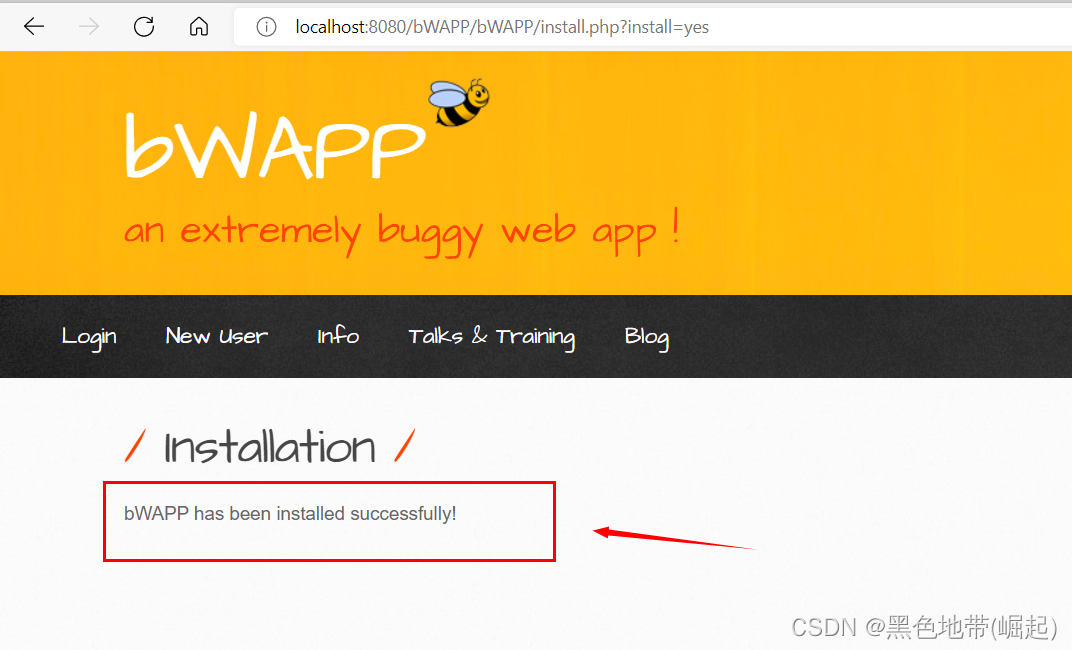Viewport: 1072px width, 650px height.
Task: Click the bWAPP logo title
Action: pos(275,144)
